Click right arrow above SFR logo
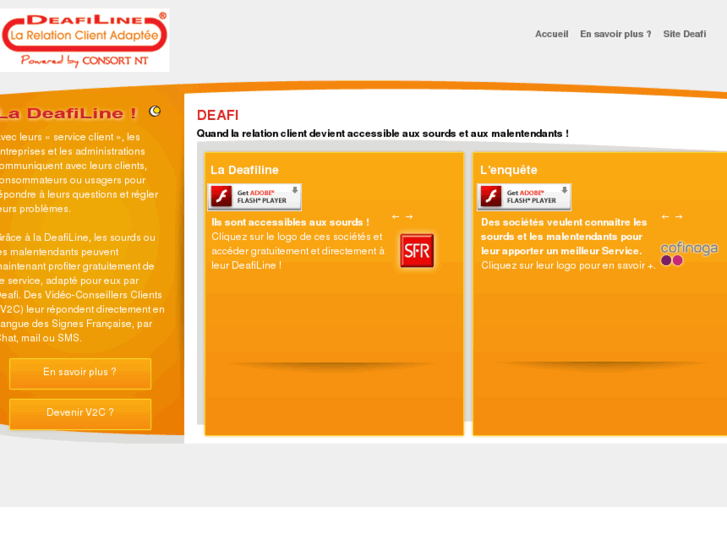This screenshot has width=727, height=545. (409, 217)
